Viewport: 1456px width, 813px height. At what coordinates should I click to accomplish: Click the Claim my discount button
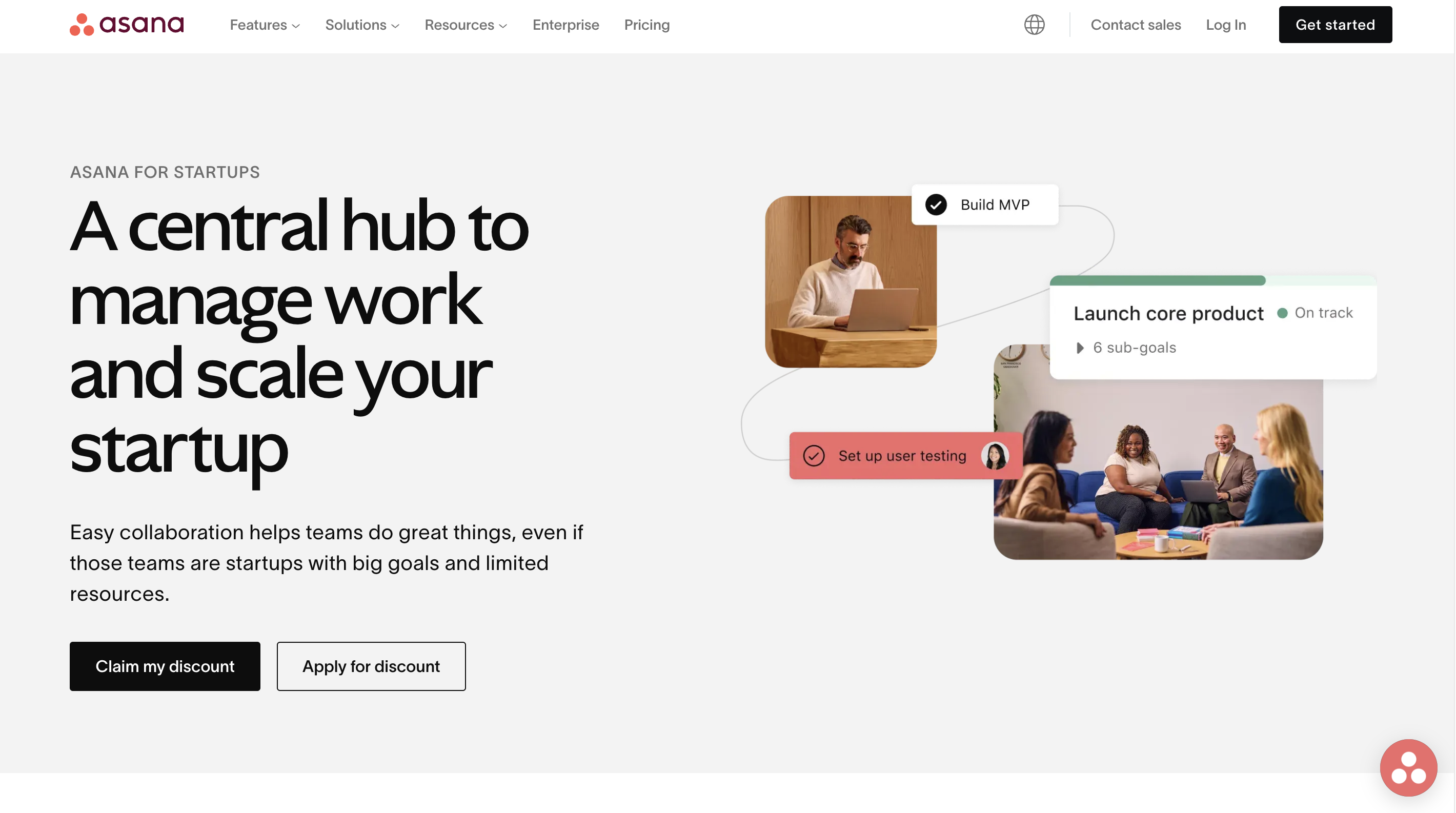(165, 666)
